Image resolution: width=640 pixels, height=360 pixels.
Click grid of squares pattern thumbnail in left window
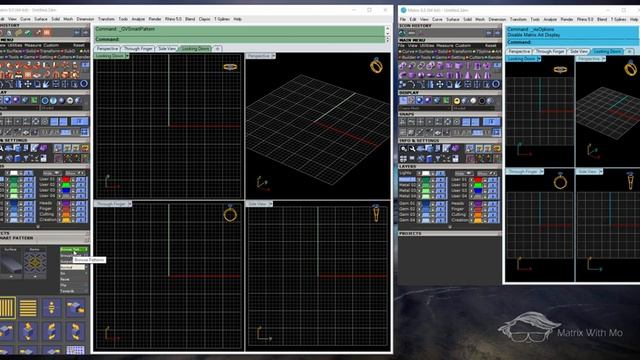(x=76, y=350)
